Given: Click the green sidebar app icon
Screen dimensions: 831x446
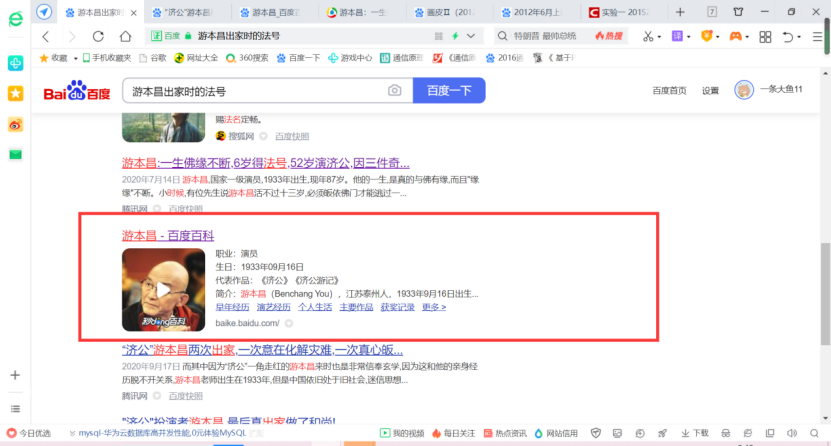Looking at the screenshot, I should pos(15,63).
